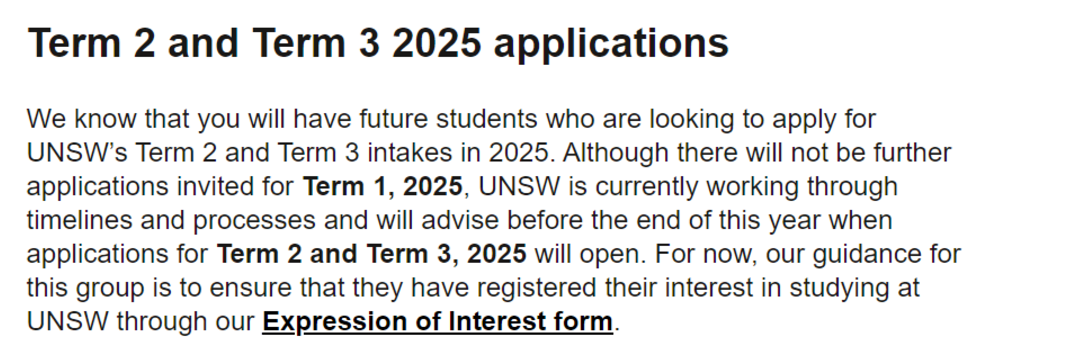Click the words 'UNSW through our' before the link
The width and height of the screenshot is (1070, 362).
(x=141, y=321)
